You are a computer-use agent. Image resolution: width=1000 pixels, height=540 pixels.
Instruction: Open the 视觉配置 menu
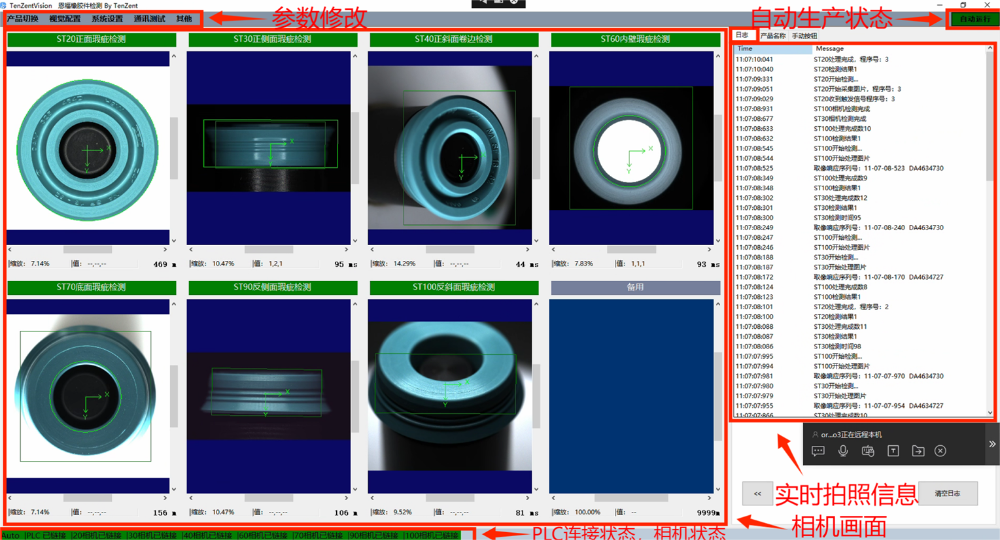tap(65, 18)
